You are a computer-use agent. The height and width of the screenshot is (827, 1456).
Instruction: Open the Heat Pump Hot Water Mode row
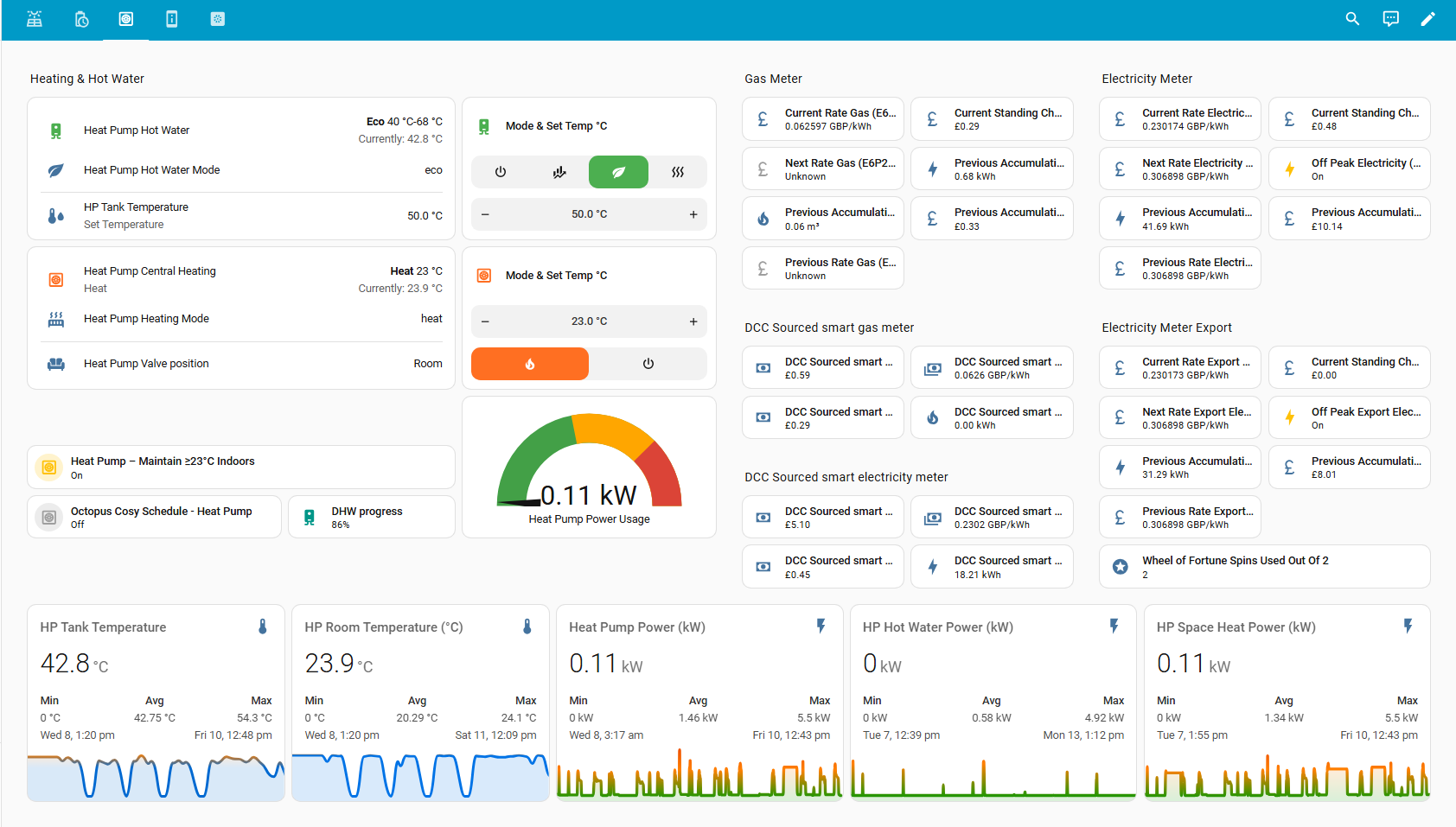pyautogui.click(x=240, y=170)
